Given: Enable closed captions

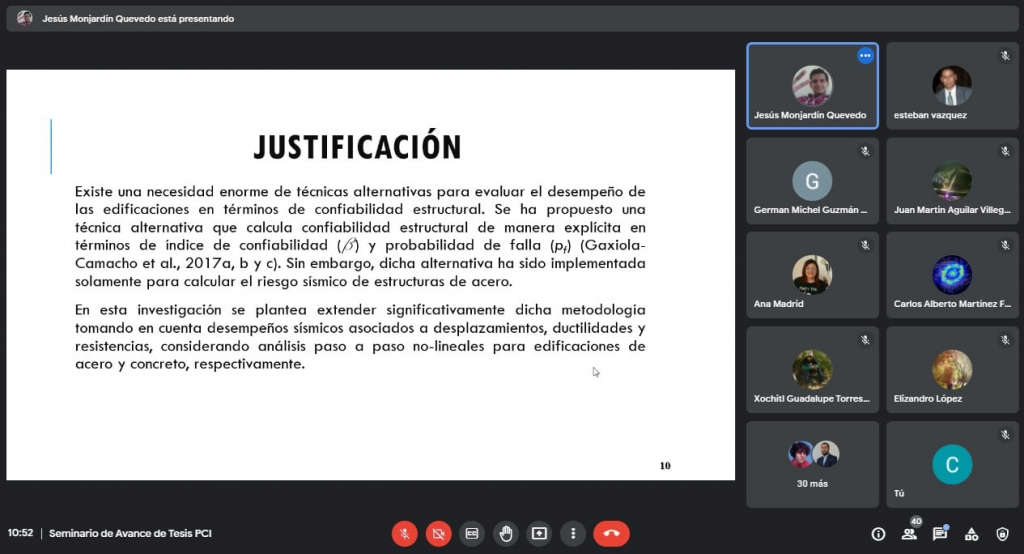Looking at the screenshot, I should coord(472,534).
